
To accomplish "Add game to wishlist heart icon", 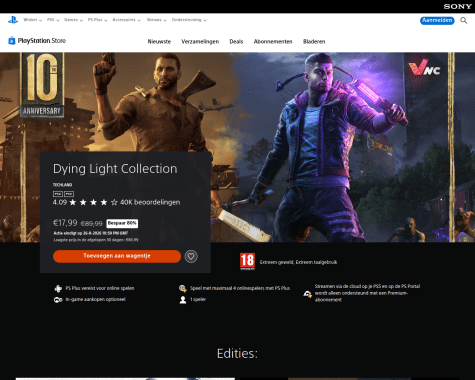I will point(191,256).
